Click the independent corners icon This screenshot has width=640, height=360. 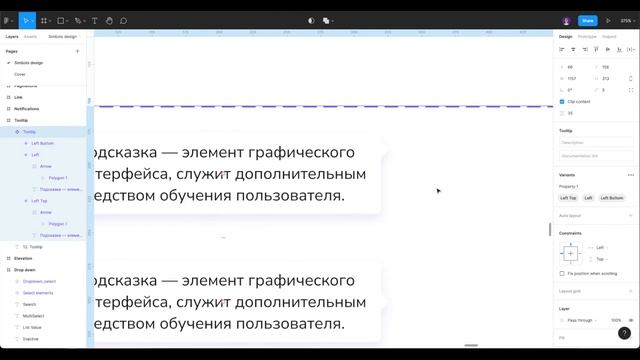(631, 90)
